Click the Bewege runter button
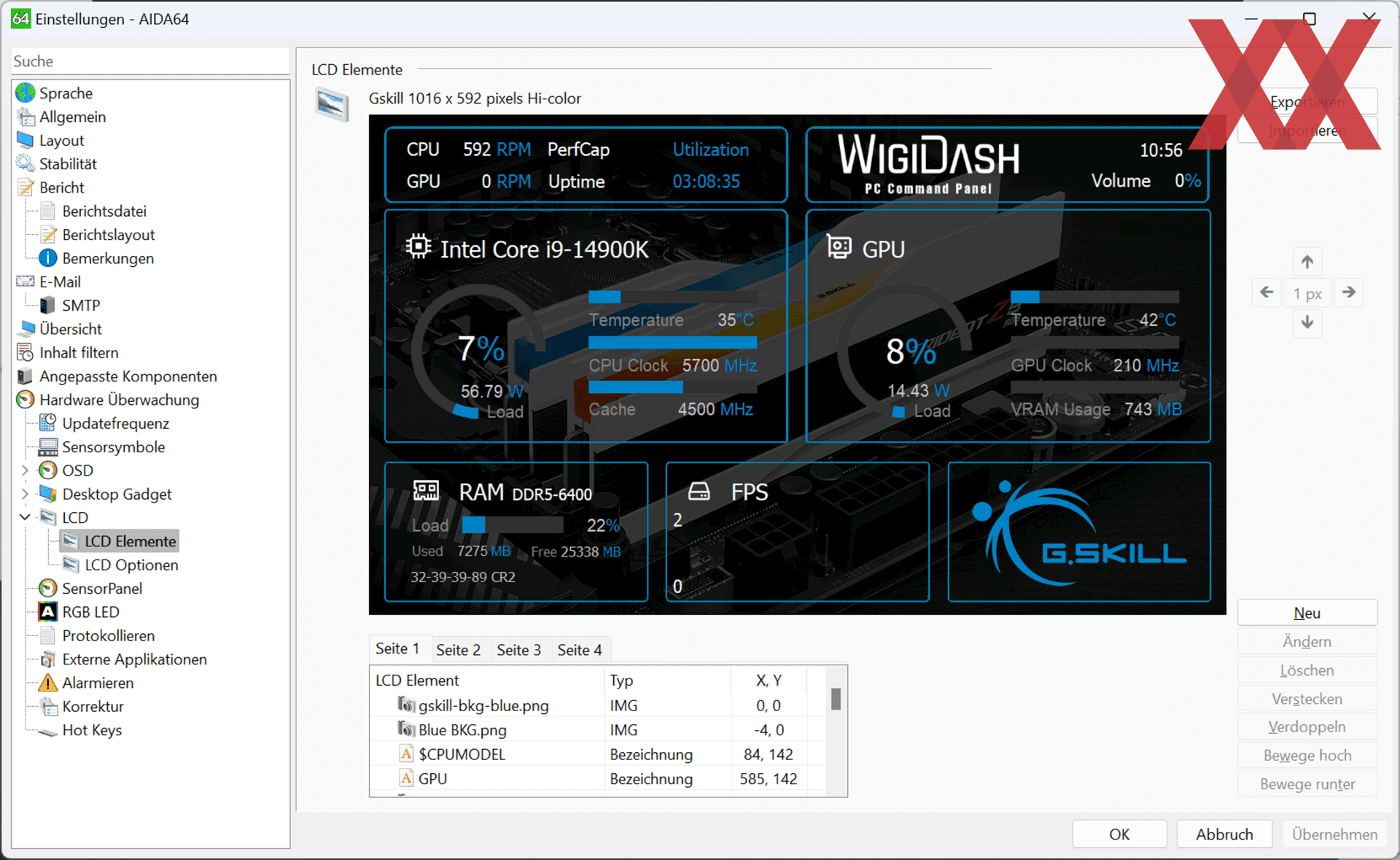This screenshot has height=860, width=1400. coord(1307,784)
